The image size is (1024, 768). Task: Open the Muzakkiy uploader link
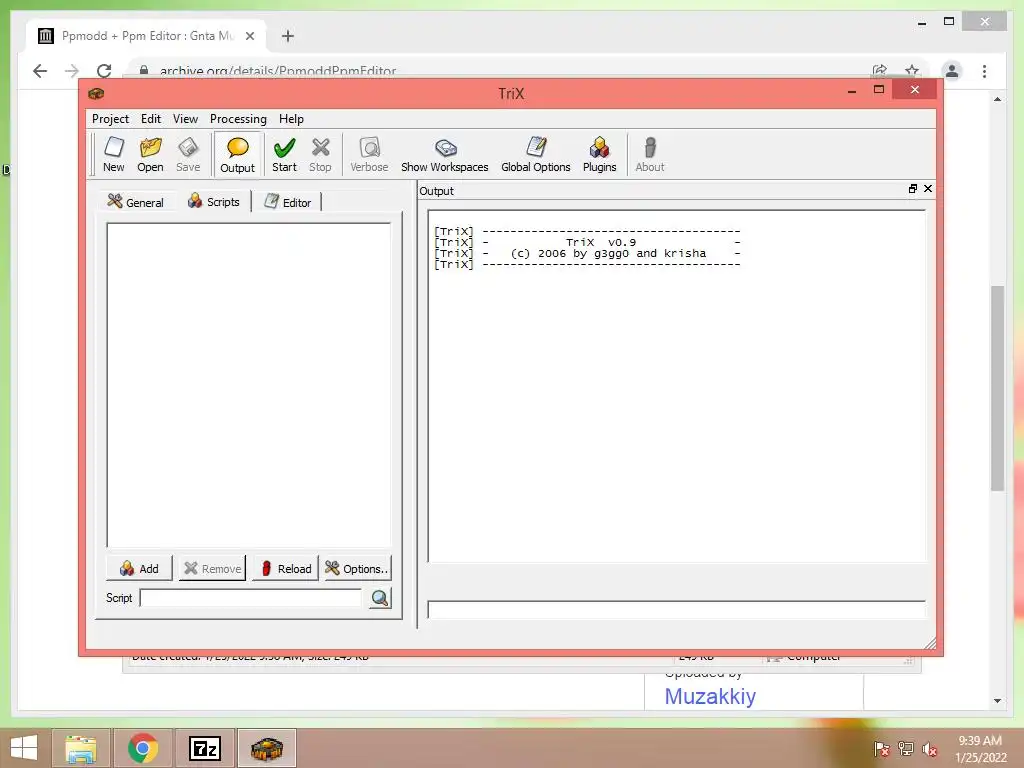(x=710, y=696)
